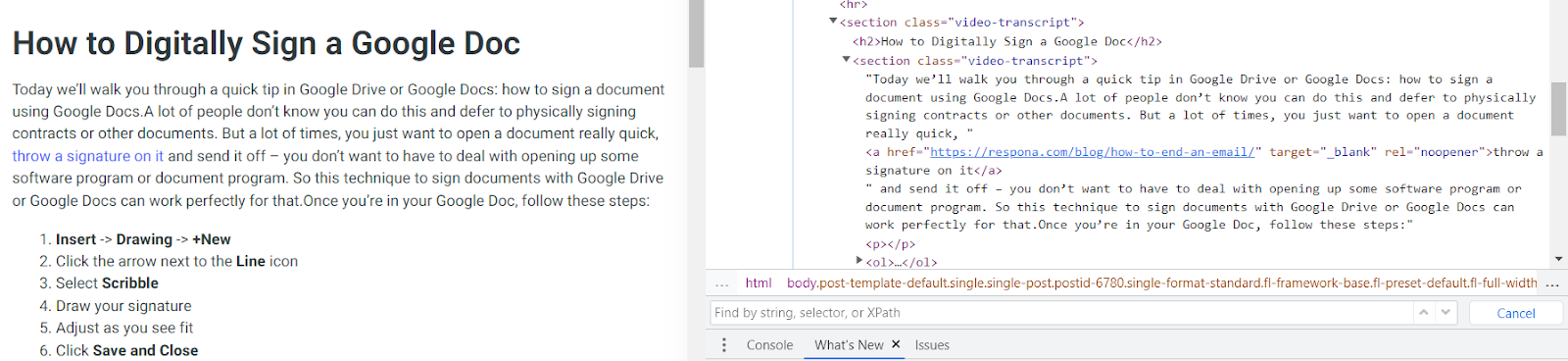Open the drawer three-dot menu beside Console

click(724, 345)
